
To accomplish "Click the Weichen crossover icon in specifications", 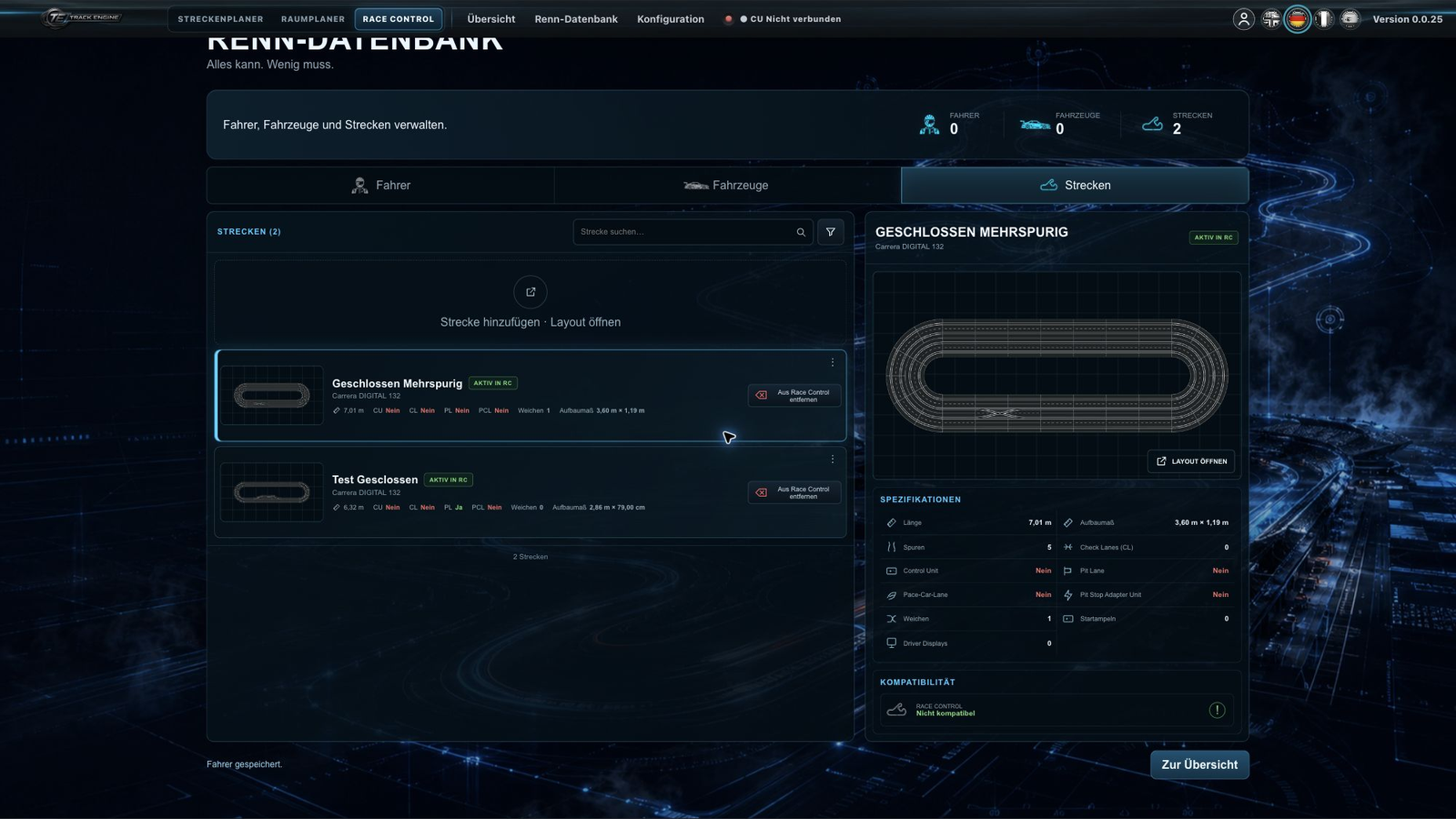I will click(891, 619).
